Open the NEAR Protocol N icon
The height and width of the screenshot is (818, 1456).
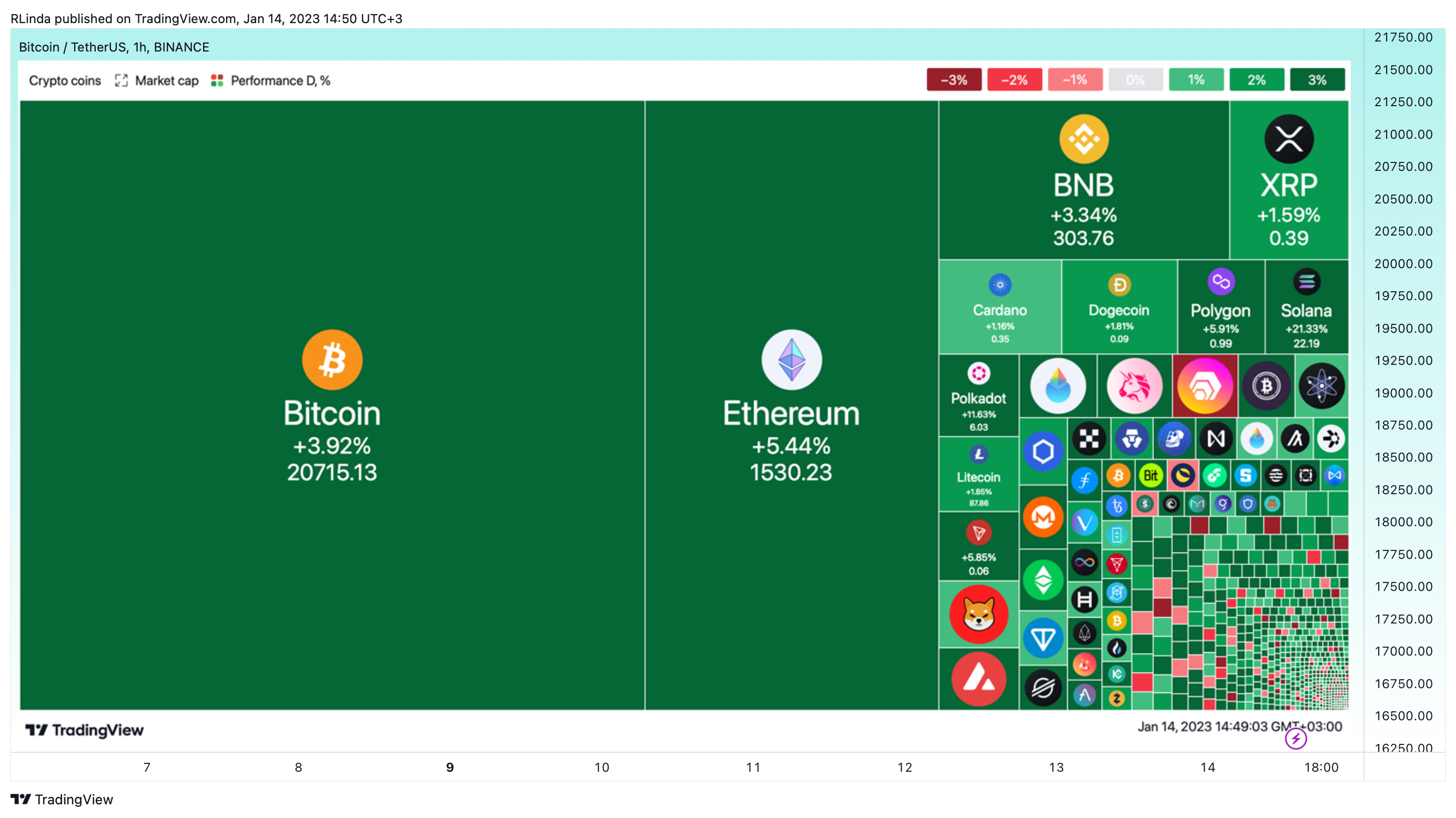point(1216,438)
